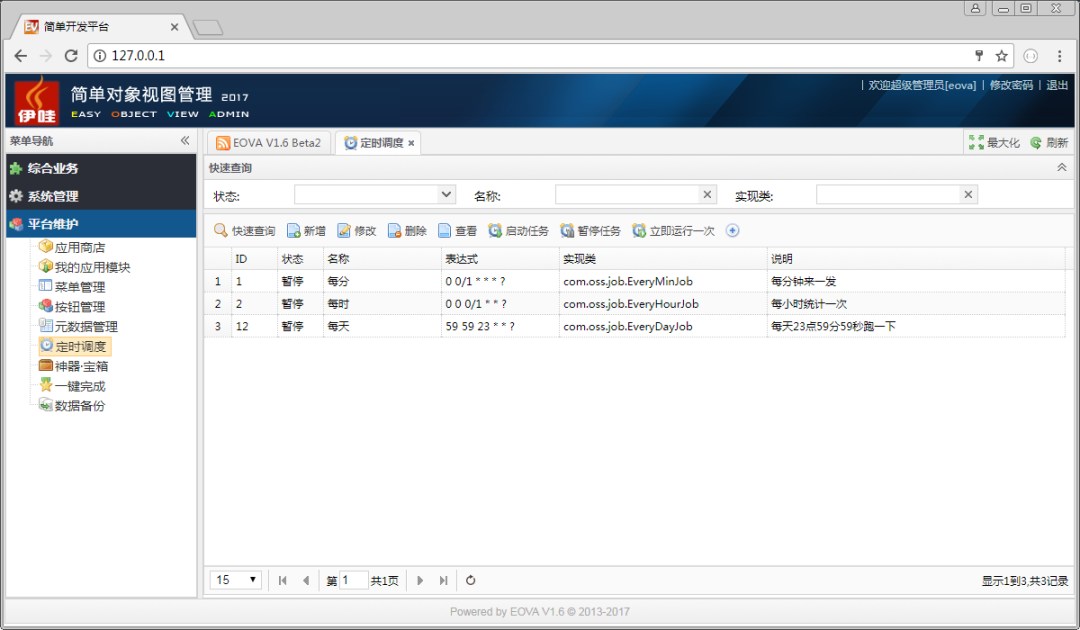This screenshot has height=630, width=1080.
Task: Close the 定时调度 tab
Action: click(411, 143)
